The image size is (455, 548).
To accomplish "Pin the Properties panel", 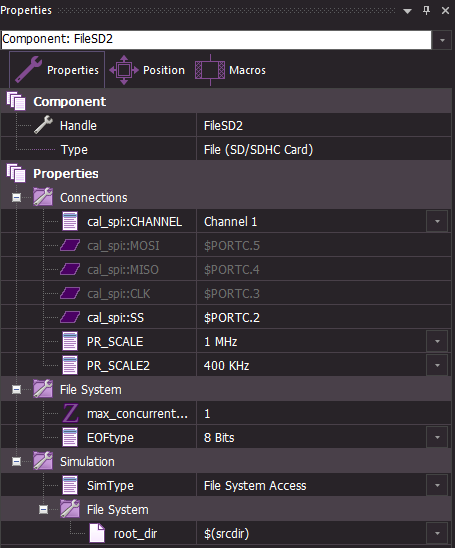I will point(426,10).
